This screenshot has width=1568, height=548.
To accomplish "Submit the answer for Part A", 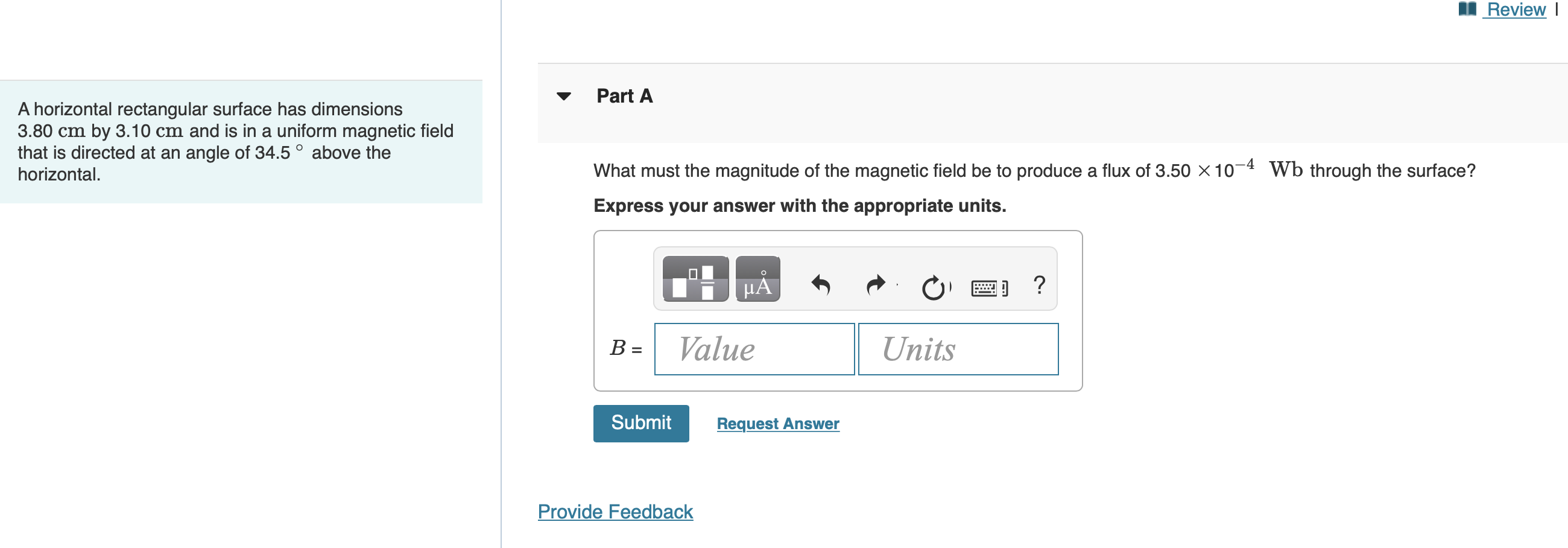I will coord(640,422).
